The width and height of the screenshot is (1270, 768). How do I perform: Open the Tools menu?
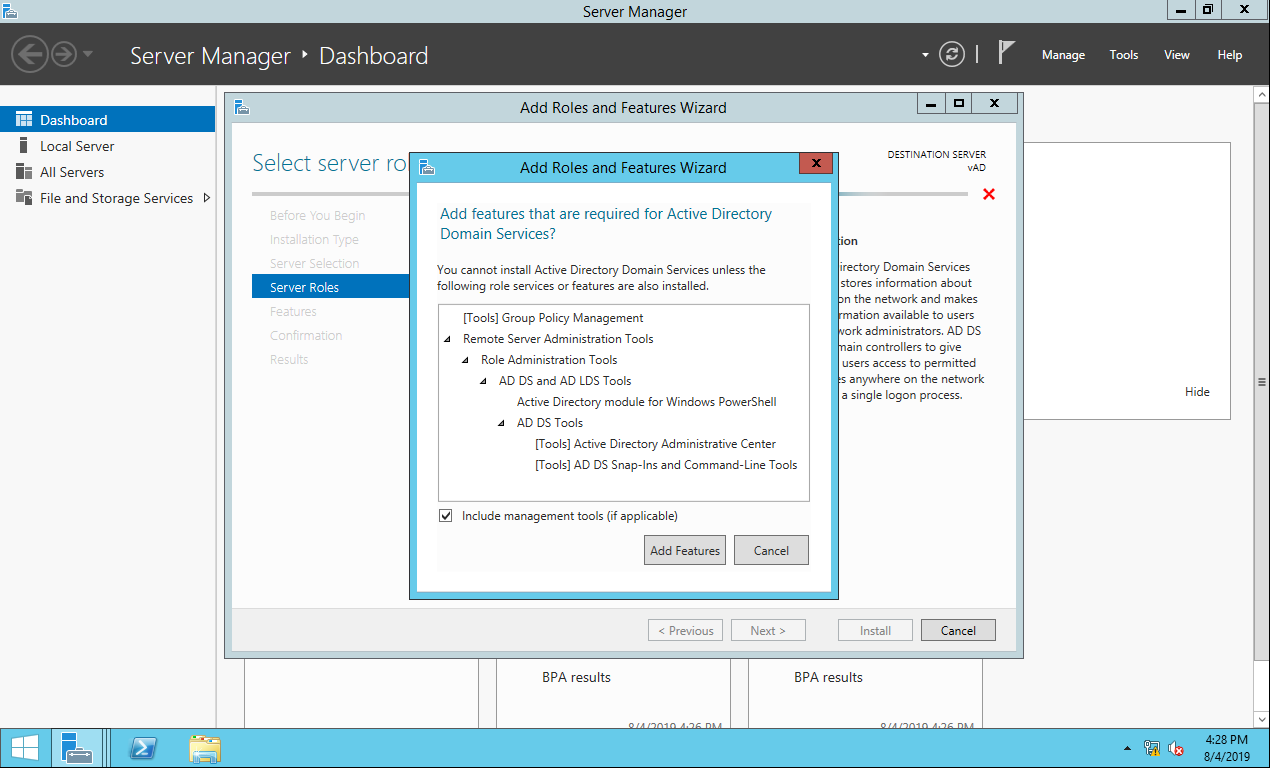pos(1124,55)
